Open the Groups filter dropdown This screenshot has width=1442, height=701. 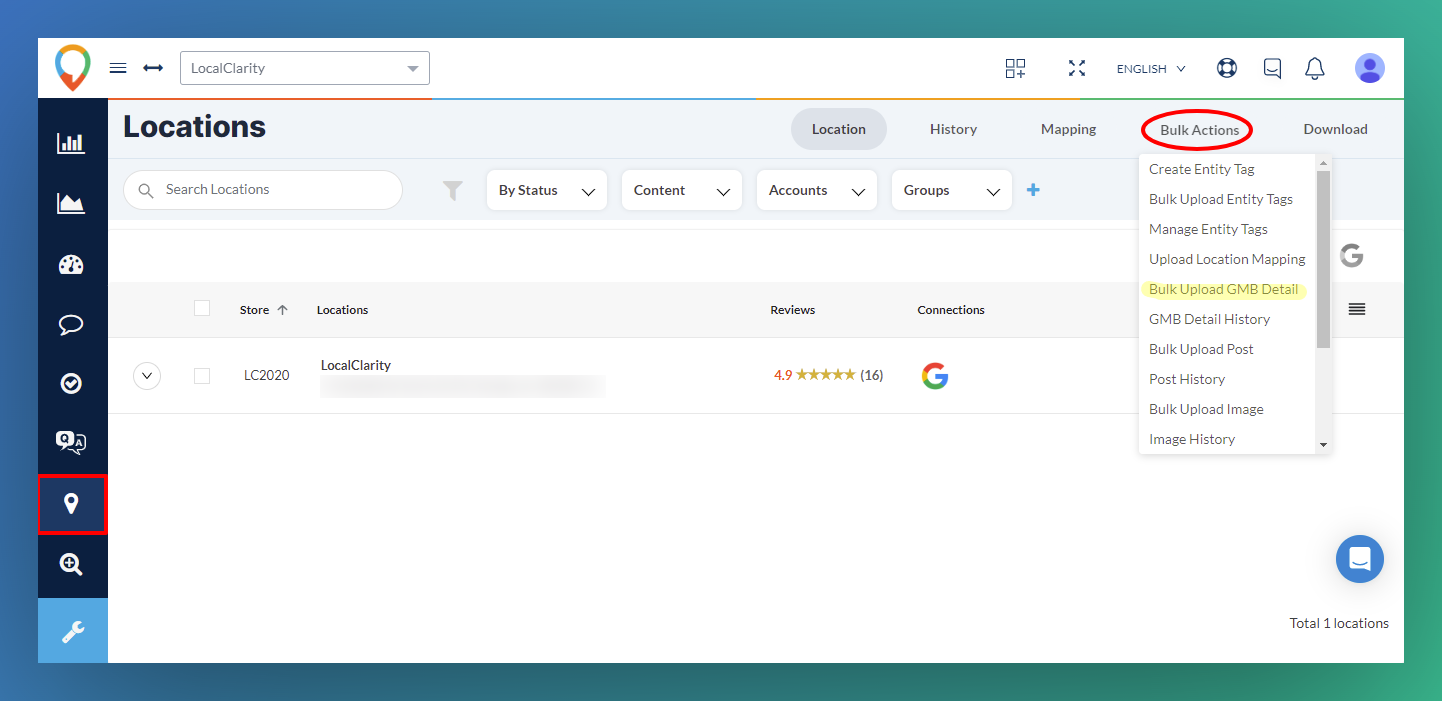pyautogui.click(x=952, y=190)
